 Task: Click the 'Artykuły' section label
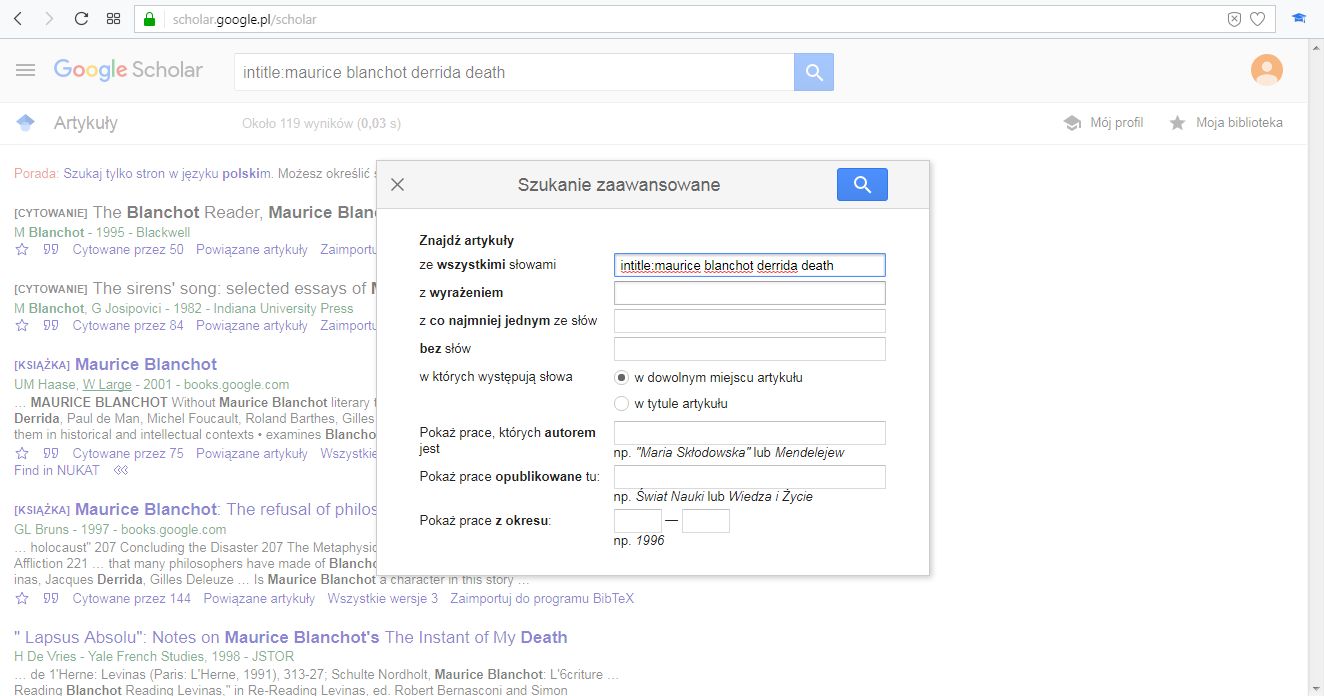point(86,122)
